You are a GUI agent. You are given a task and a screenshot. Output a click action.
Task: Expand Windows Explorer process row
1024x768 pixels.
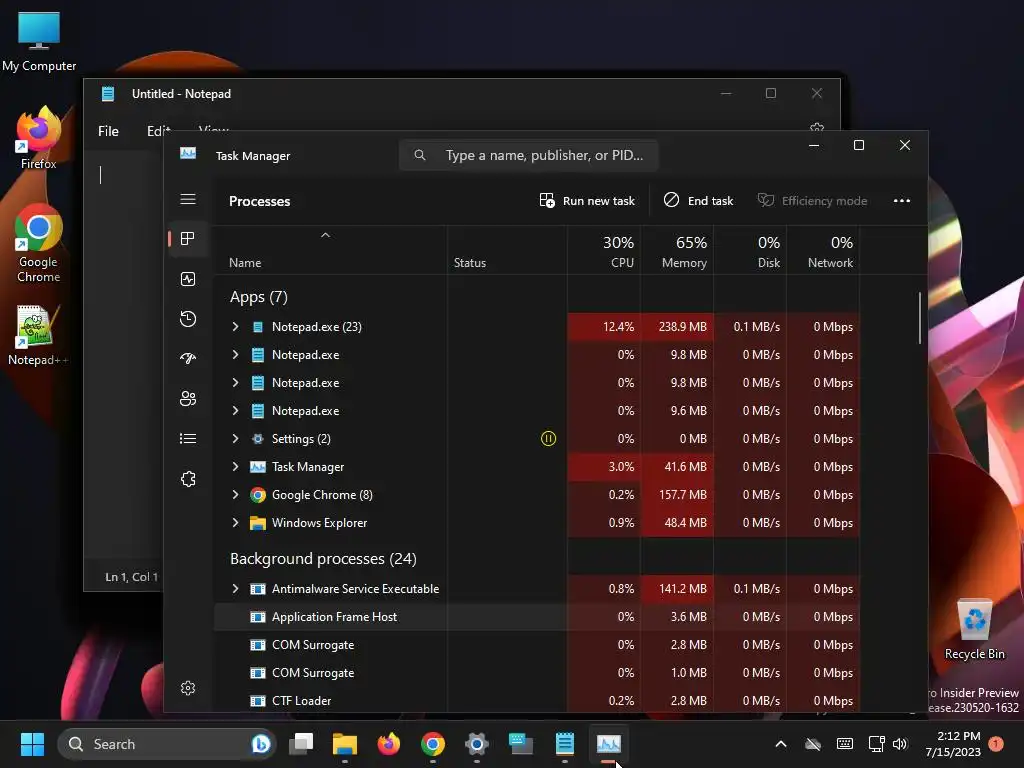pyautogui.click(x=236, y=523)
